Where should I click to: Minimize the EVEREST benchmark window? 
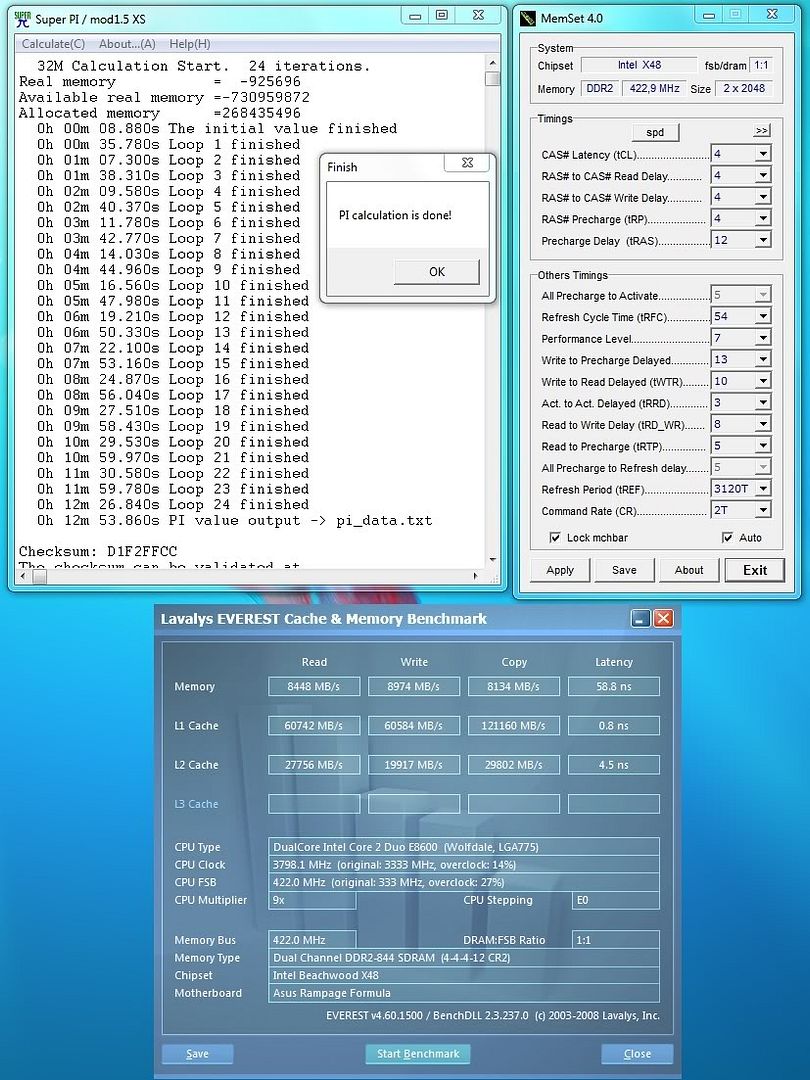point(641,619)
